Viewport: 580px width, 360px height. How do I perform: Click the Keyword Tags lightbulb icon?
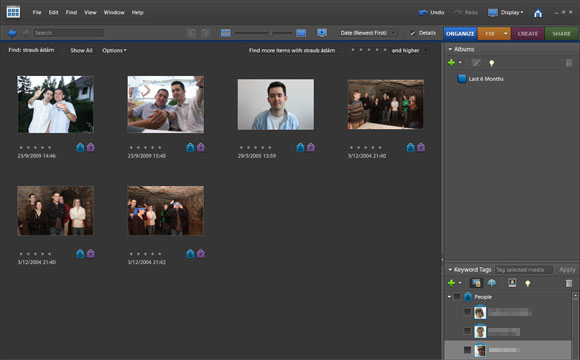pyautogui.click(x=527, y=283)
